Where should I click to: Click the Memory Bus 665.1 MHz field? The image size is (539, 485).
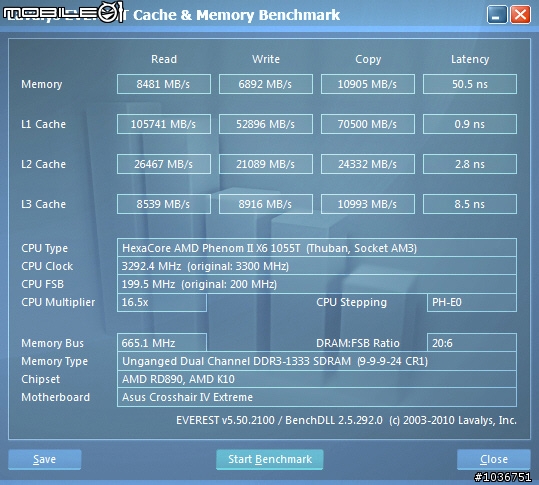tap(162, 343)
